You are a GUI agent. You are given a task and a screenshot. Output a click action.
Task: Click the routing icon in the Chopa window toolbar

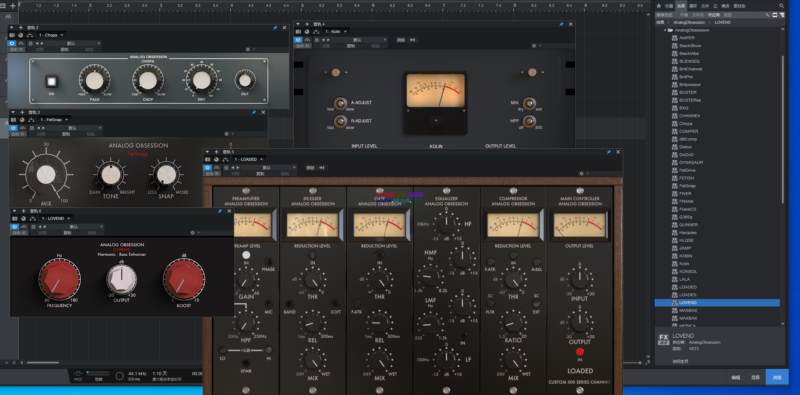point(30,35)
